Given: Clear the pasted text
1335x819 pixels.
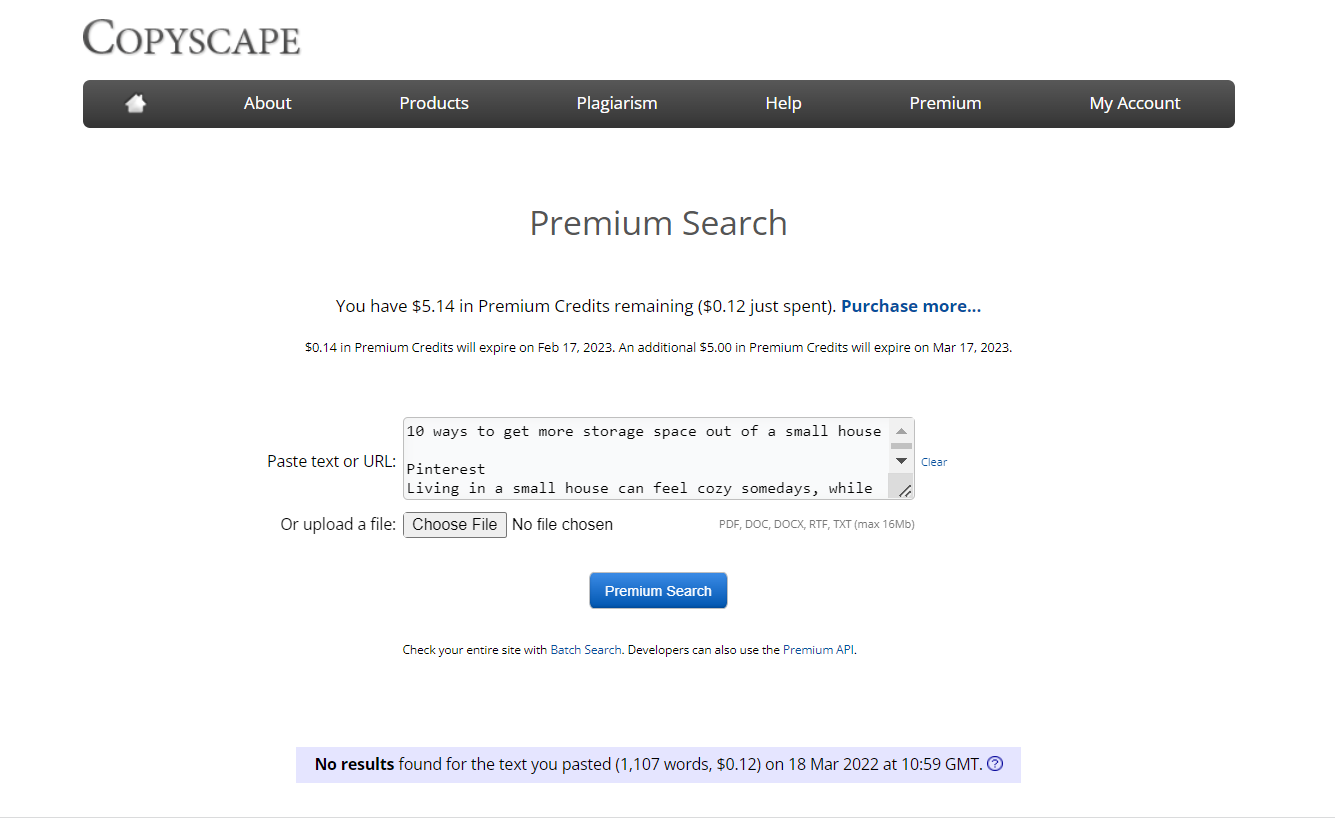Looking at the screenshot, I should 934,462.
